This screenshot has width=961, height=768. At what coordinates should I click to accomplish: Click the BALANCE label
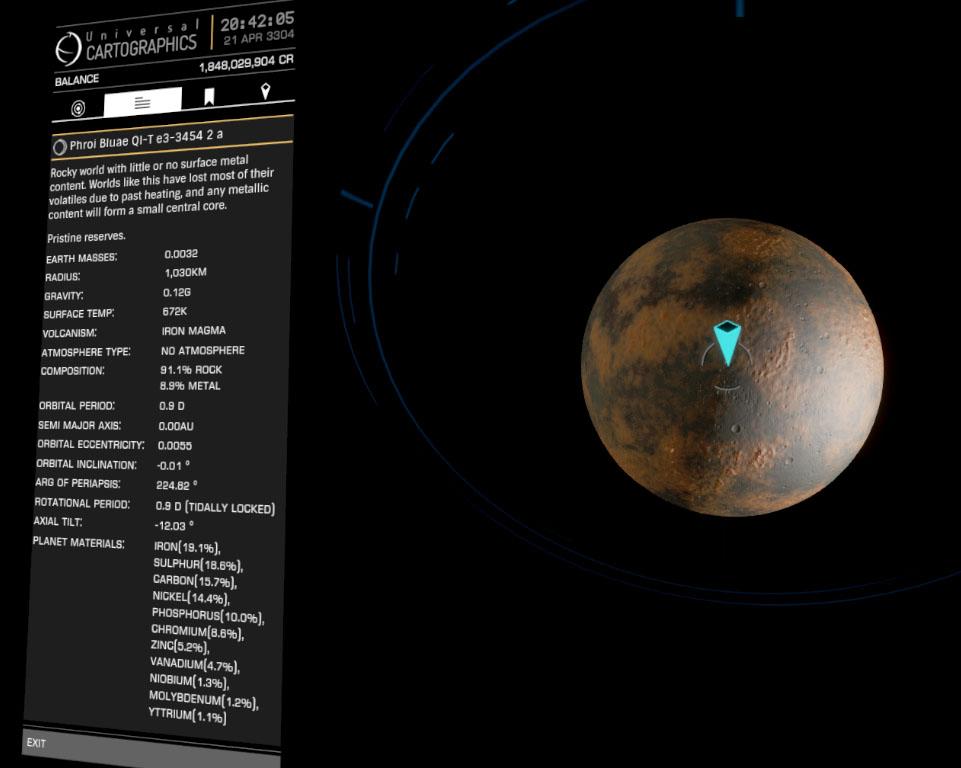77,80
